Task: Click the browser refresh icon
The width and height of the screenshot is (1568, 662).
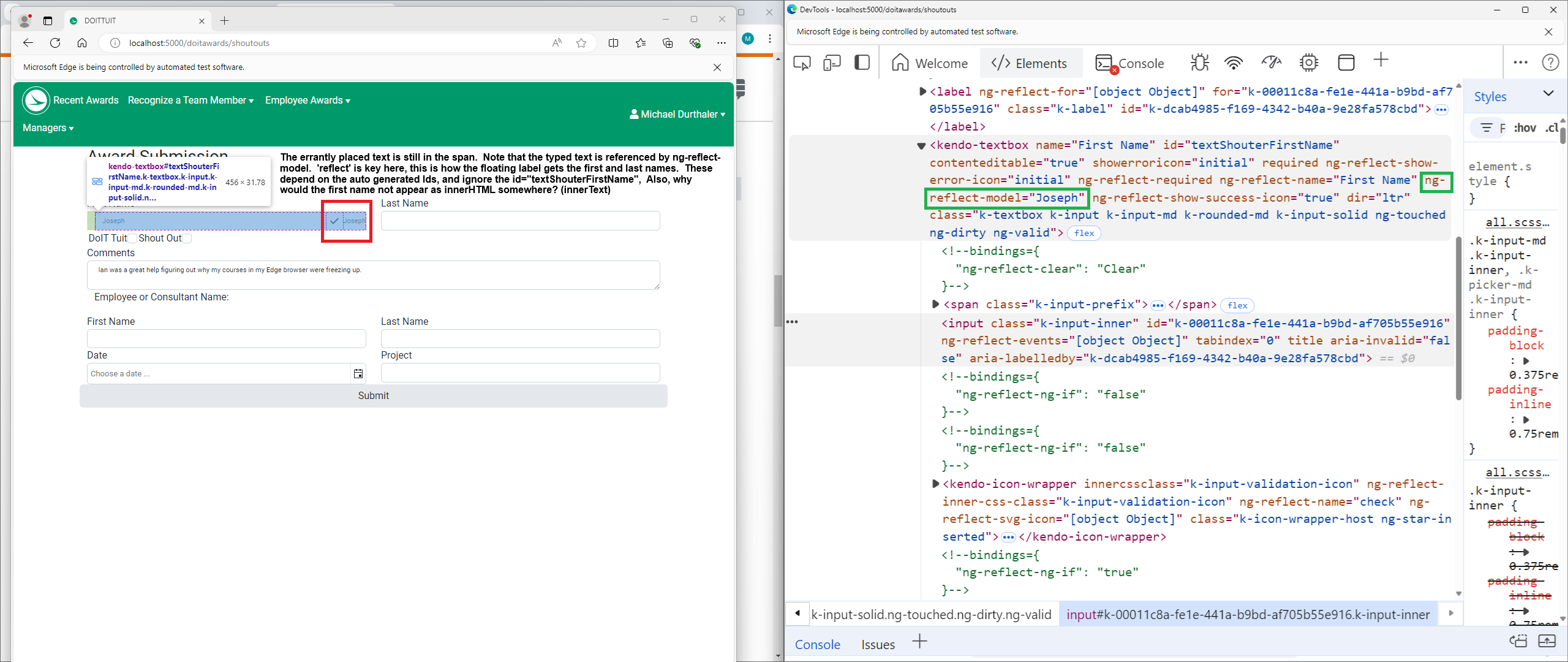Action: click(55, 43)
